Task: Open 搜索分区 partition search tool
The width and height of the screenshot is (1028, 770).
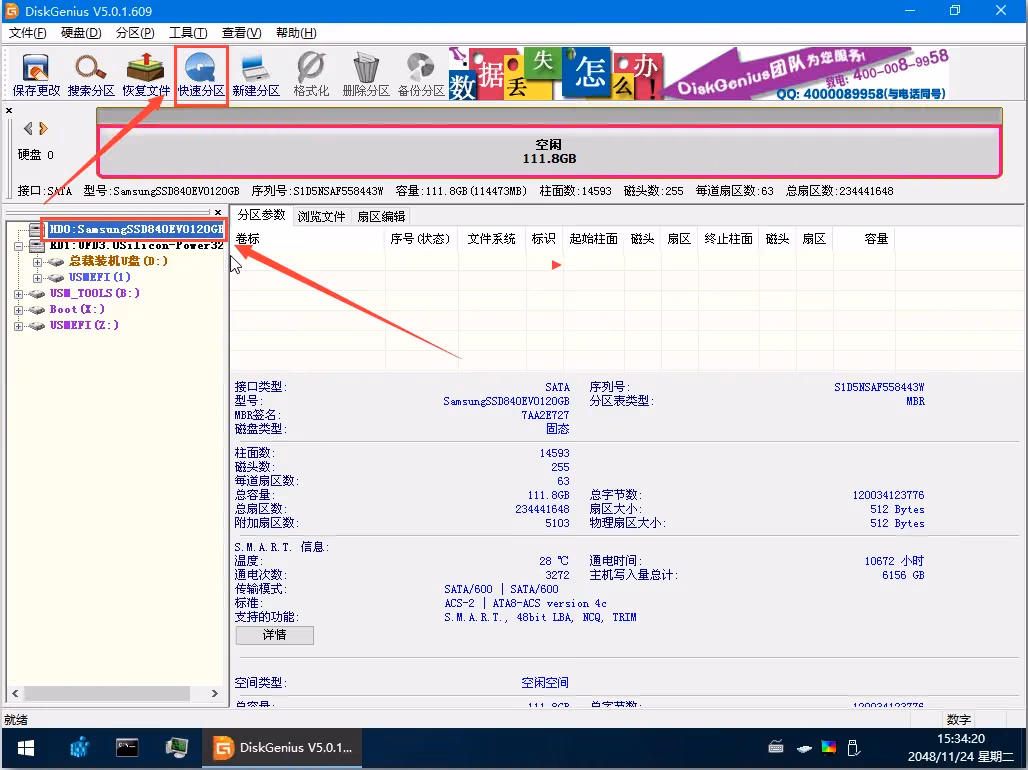Action: (x=91, y=75)
